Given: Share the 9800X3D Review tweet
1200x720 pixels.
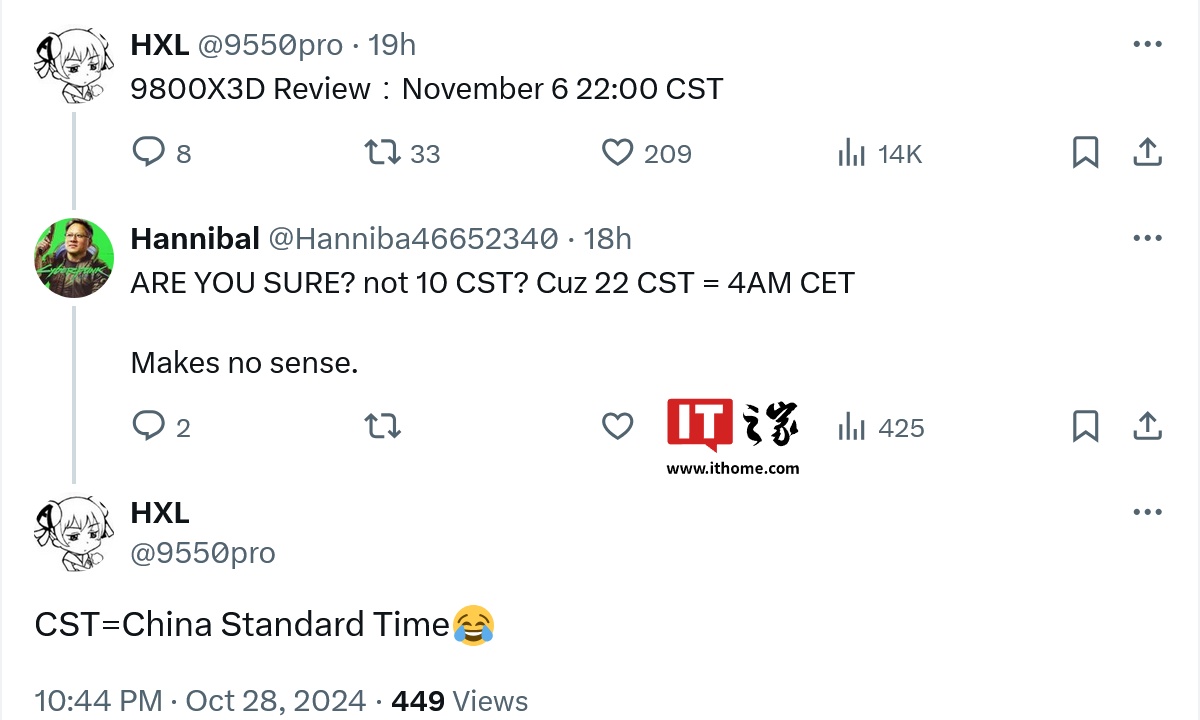Looking at the screenshot, I should [1147, 153].
